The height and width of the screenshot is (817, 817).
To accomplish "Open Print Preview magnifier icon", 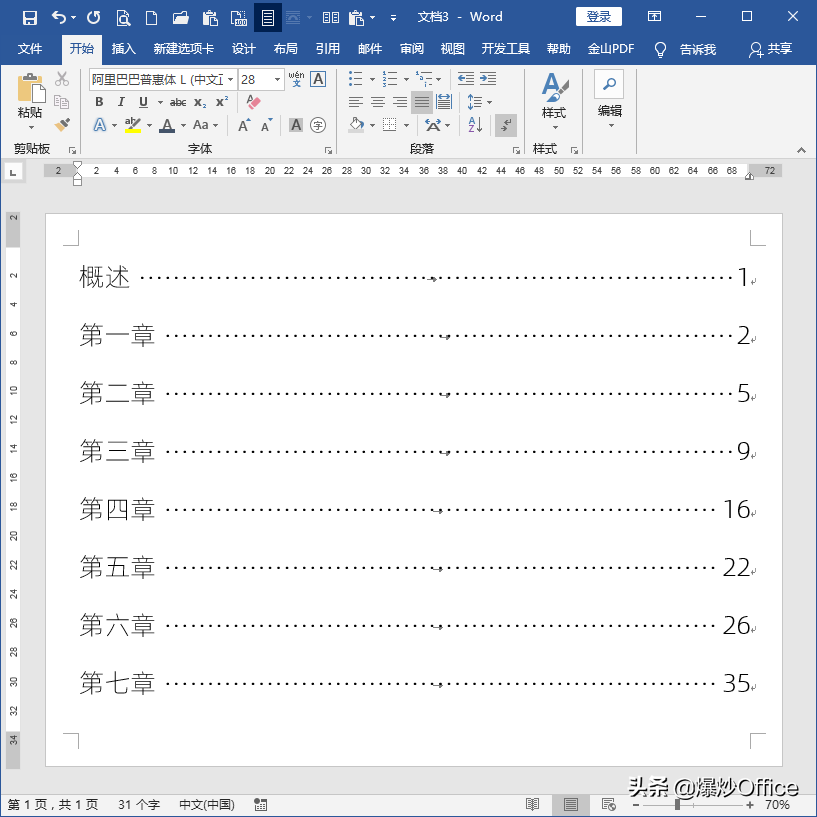I will (123, 18).
